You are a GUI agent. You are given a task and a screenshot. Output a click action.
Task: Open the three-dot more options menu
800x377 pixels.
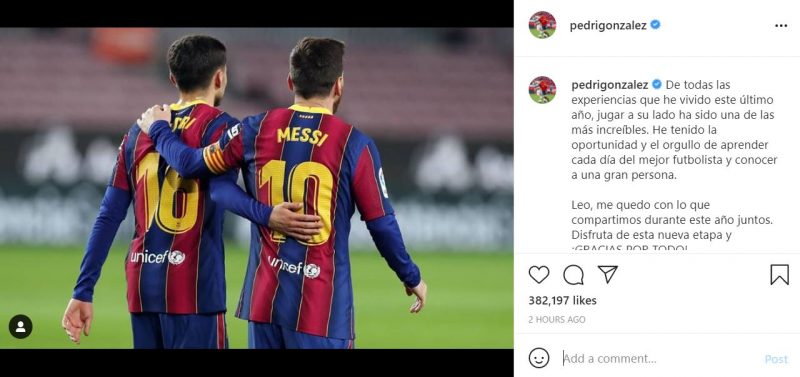(781, 26)
